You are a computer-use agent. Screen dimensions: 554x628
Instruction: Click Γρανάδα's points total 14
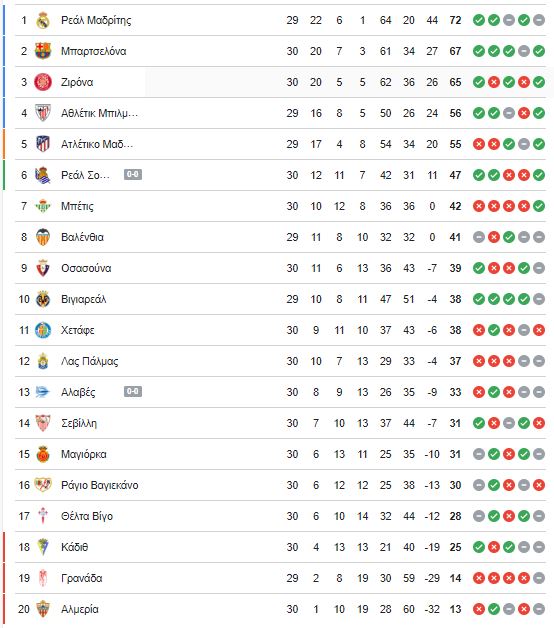pos(455,578)
